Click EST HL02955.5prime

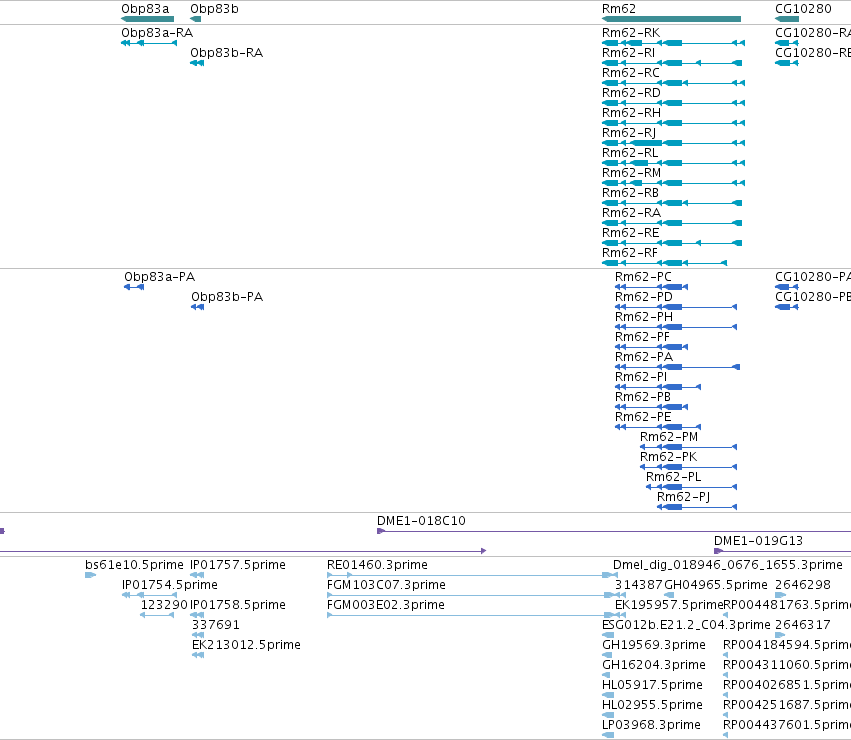pyautogui.click(x=652, y=706)
